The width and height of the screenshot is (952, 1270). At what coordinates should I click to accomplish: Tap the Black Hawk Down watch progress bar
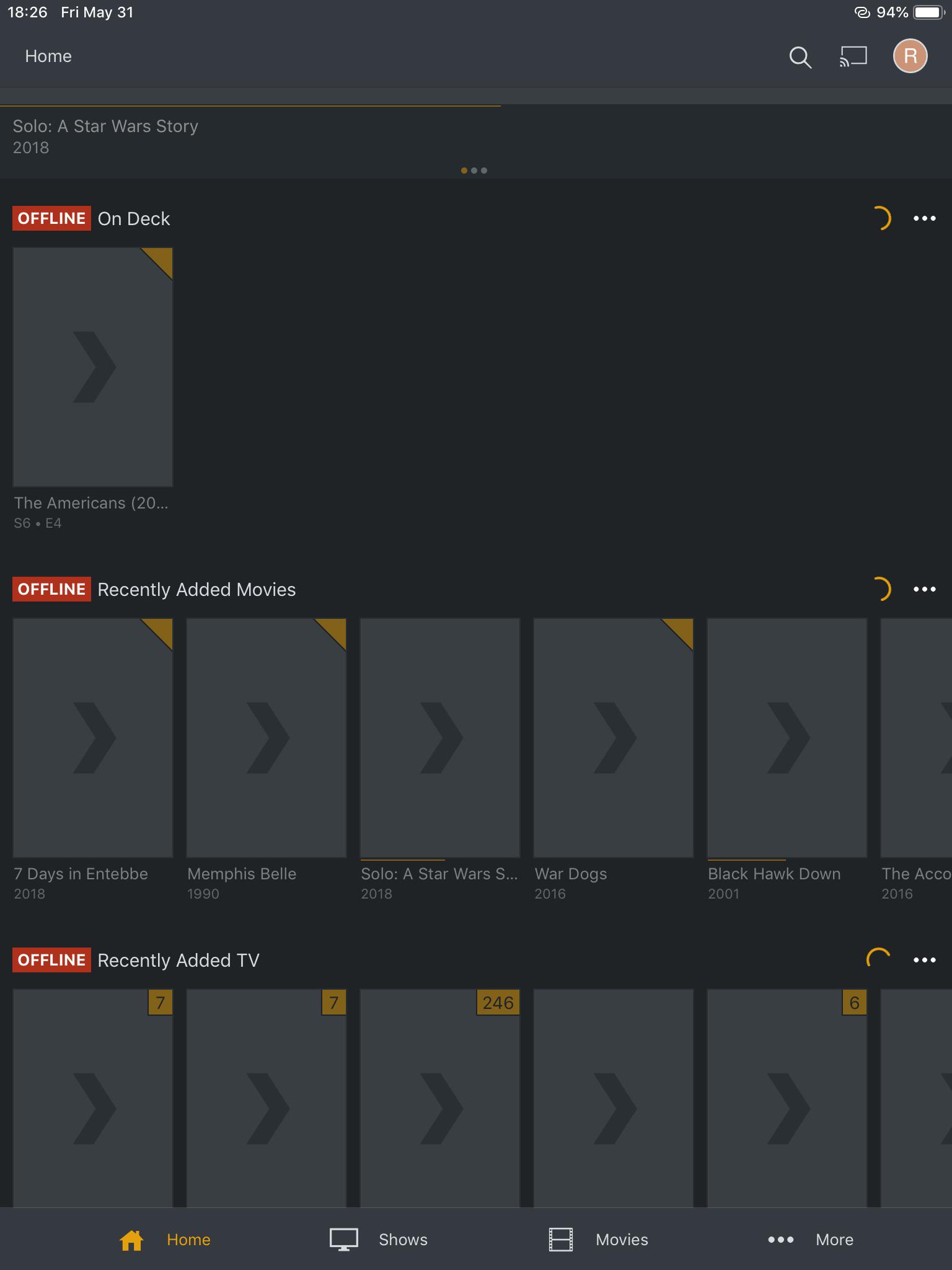tap(747, 860)
